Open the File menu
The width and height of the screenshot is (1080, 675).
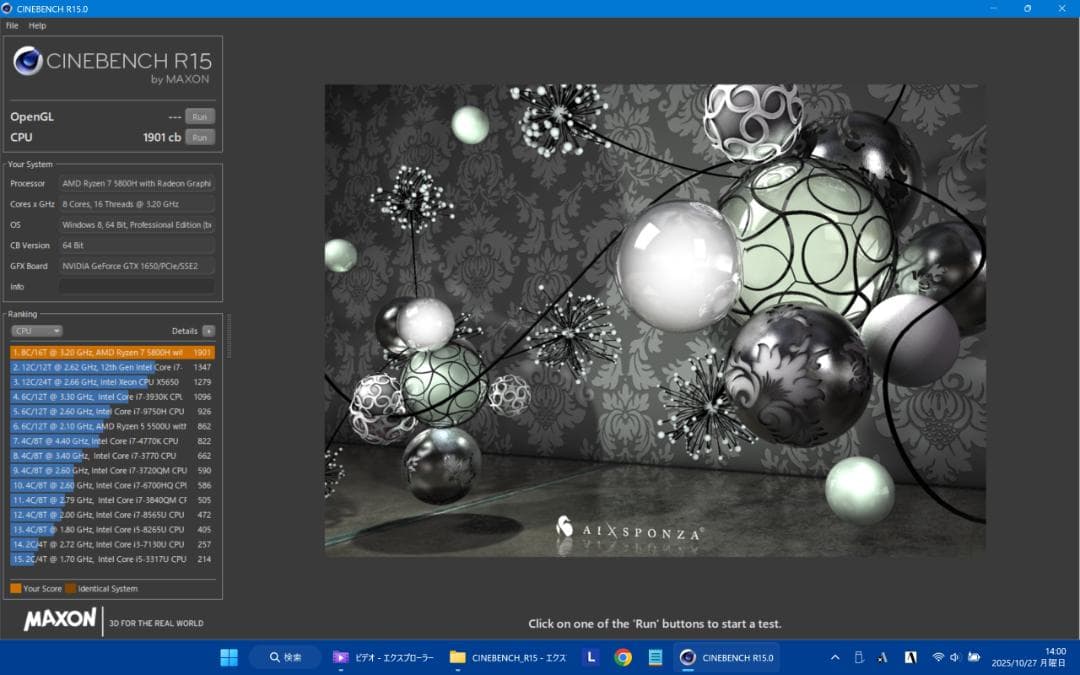coord(12,25)
